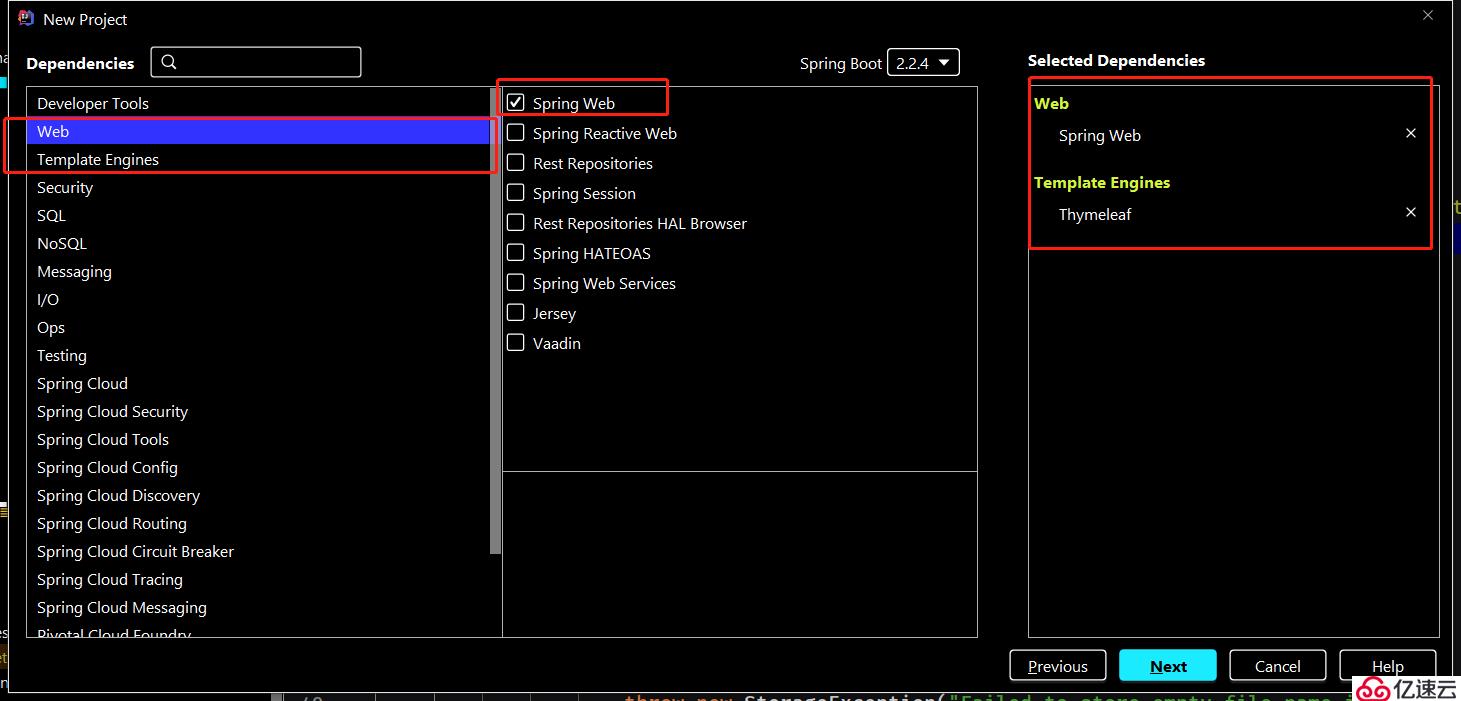Screen dimensions: 1461x701
Task: Click the Cancel button
Action: [x=1277, y=666]
